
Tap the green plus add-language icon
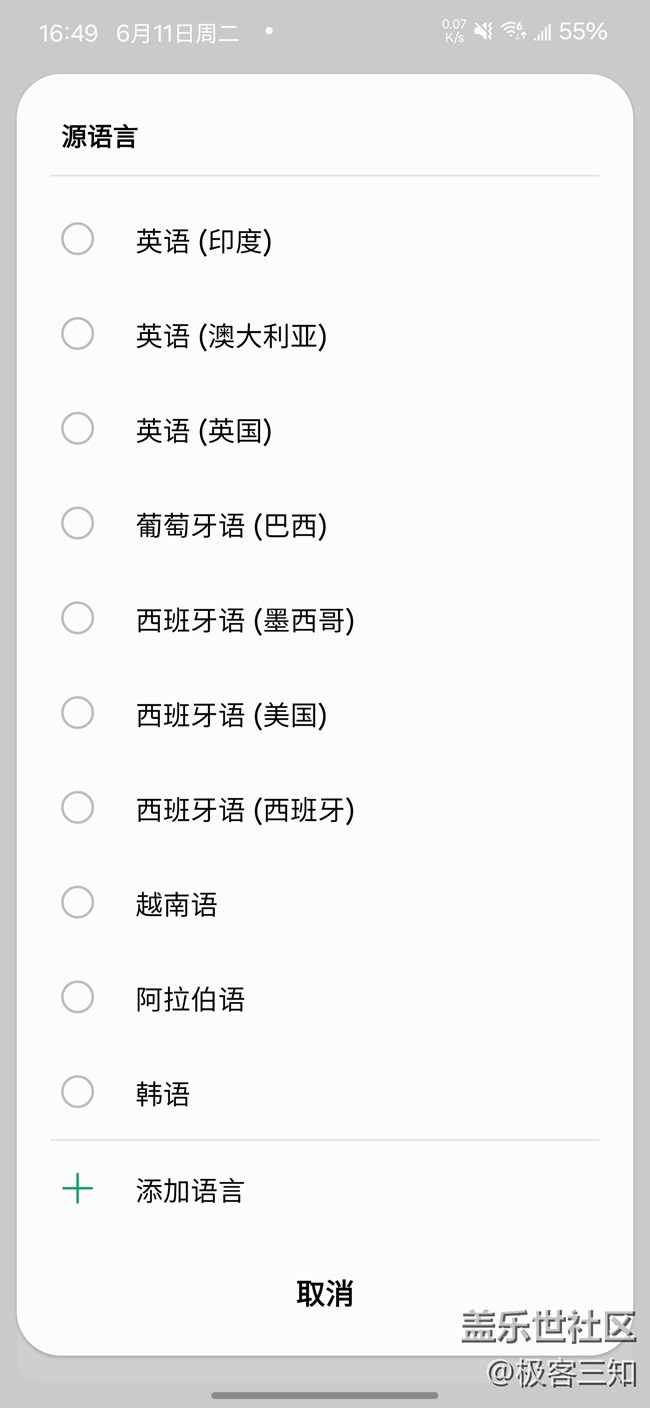point(77,1189)
